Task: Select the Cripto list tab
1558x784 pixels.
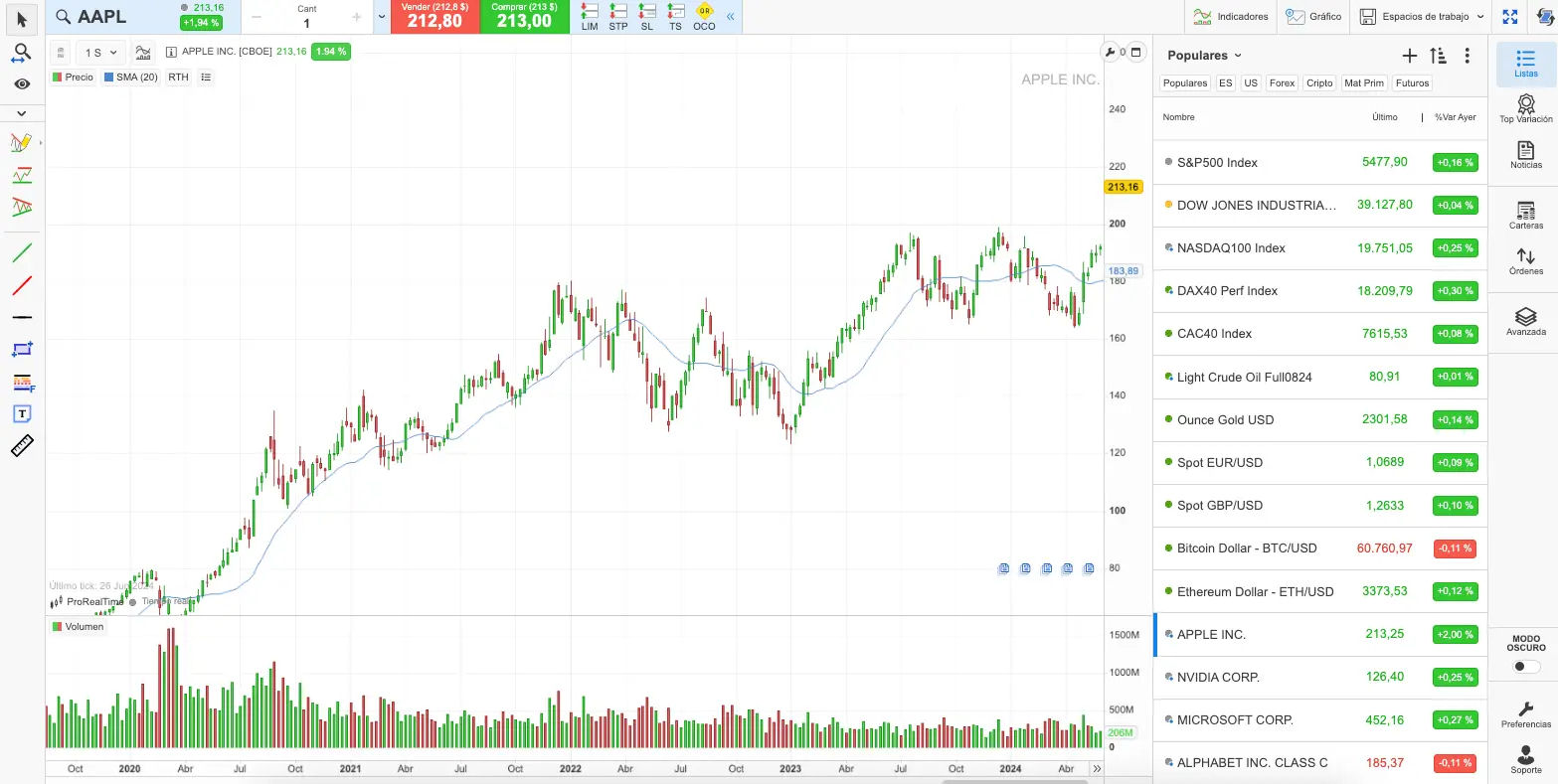Action: click(1319, 83)
